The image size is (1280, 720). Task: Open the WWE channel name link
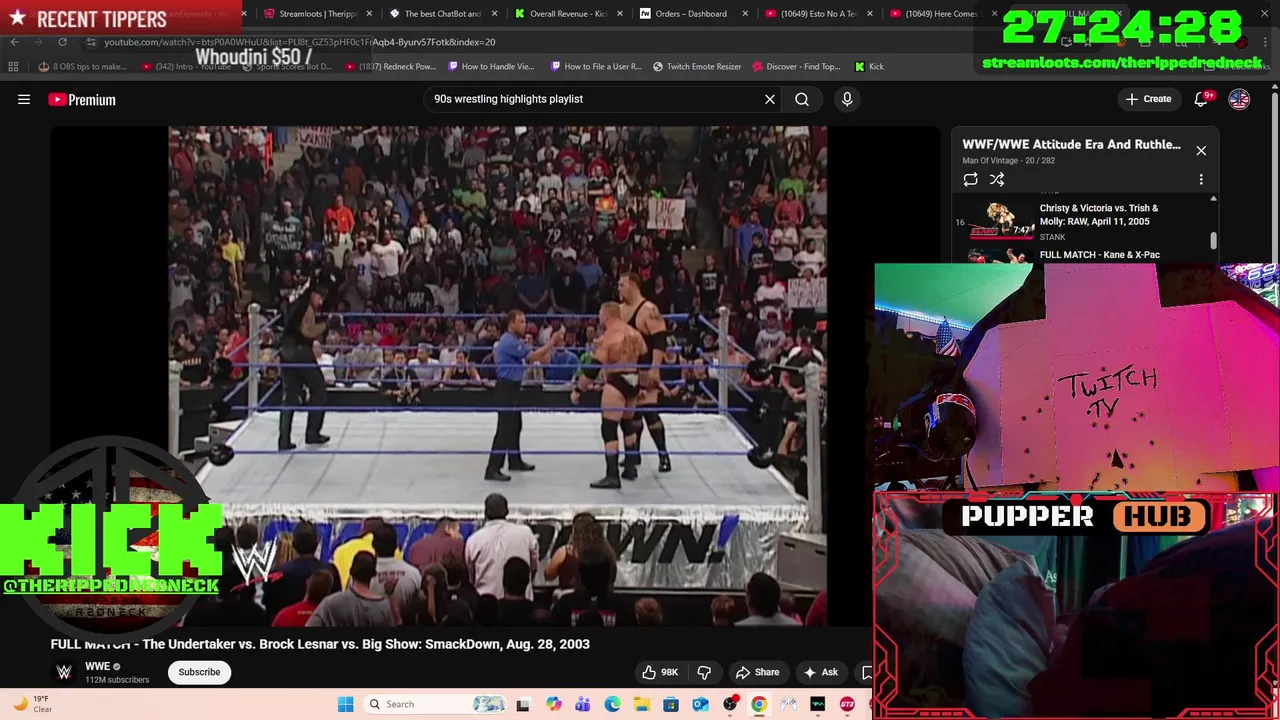(x=97, y=666)
